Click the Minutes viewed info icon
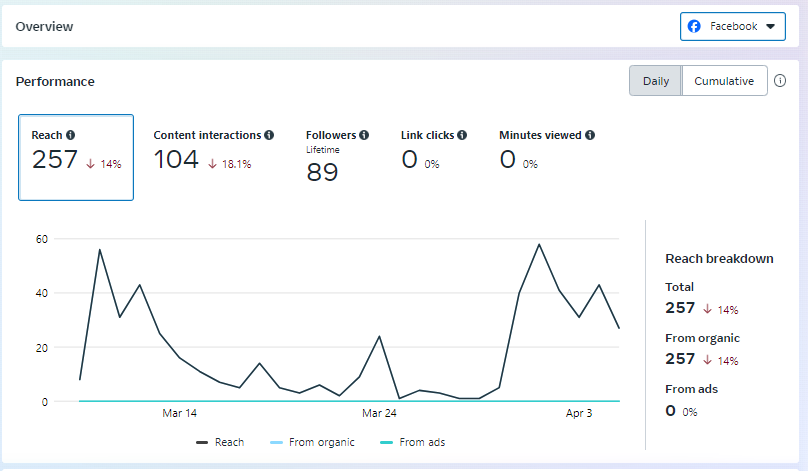Image resolution: width=808 pixels, height=471 pixels. [591, 135]
